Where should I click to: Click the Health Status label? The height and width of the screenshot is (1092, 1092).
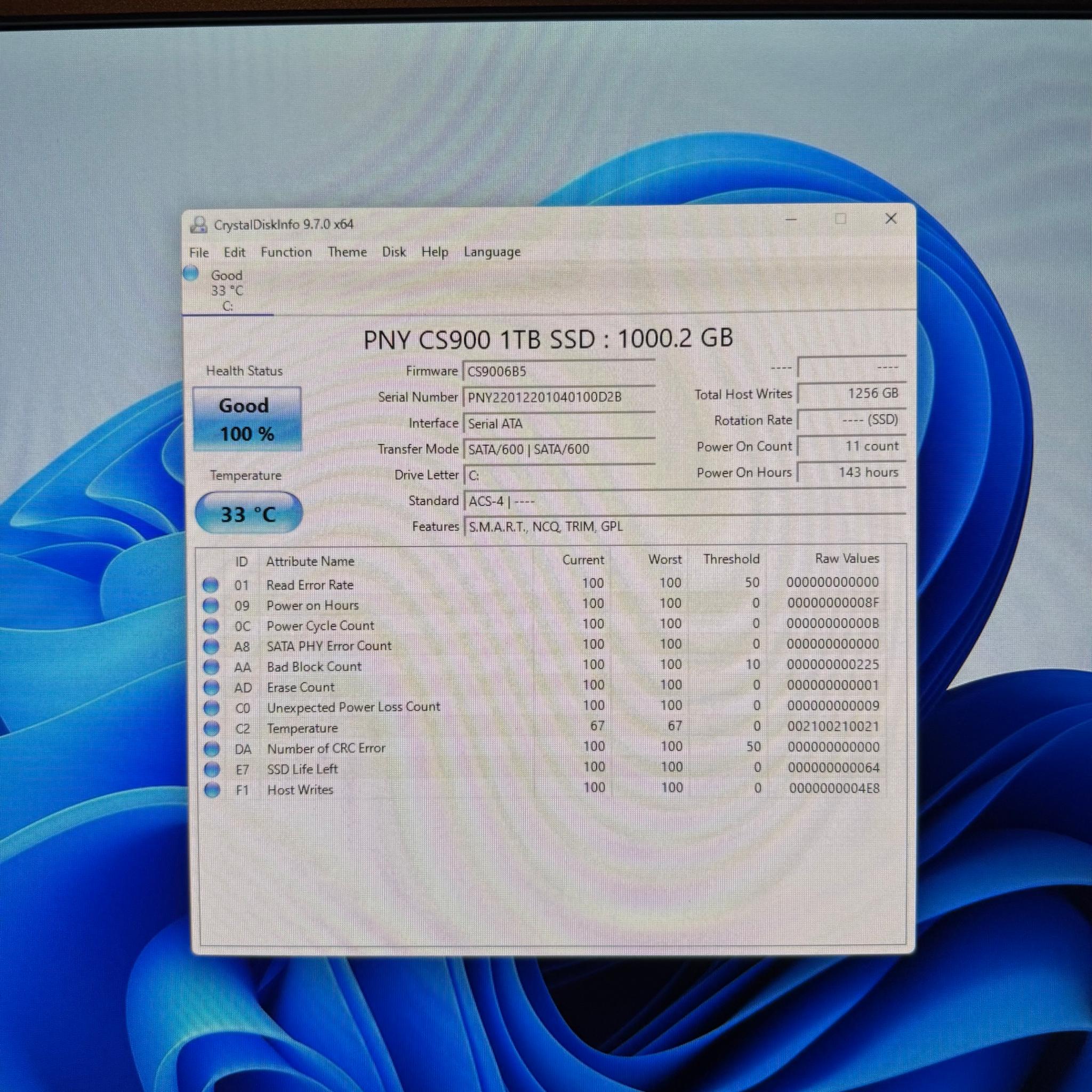[244, 371]
